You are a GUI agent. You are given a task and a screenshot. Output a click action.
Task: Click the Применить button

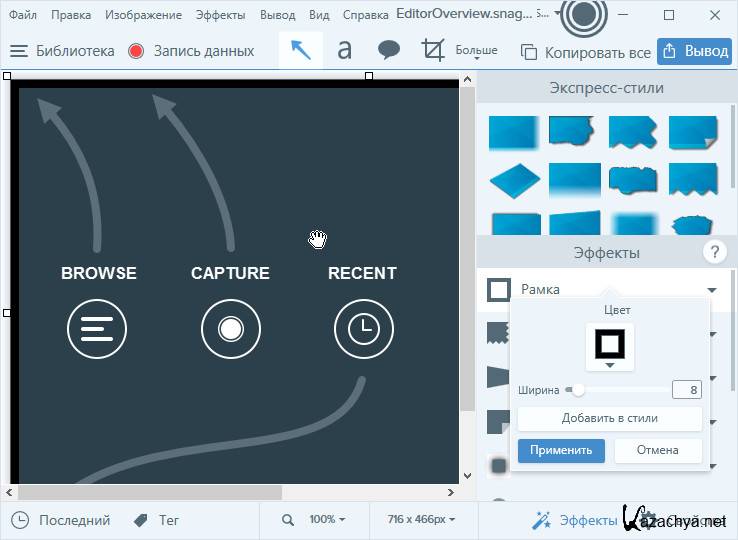click(x=561, y=450)
